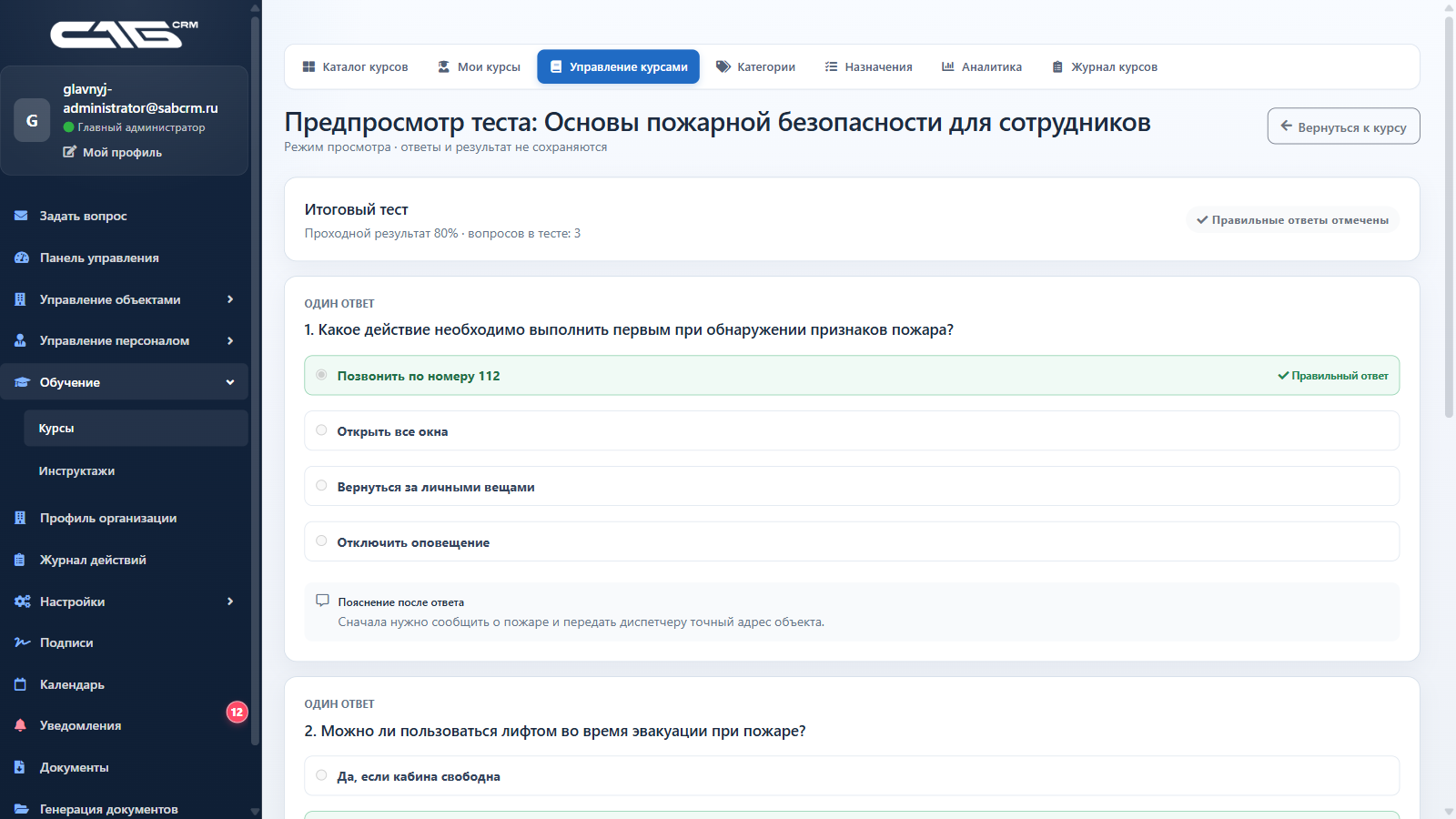Screen dimensions: 1456x819
Task: Expand the Управление объектами submenu arrow
Action: (x=230, y=299)
